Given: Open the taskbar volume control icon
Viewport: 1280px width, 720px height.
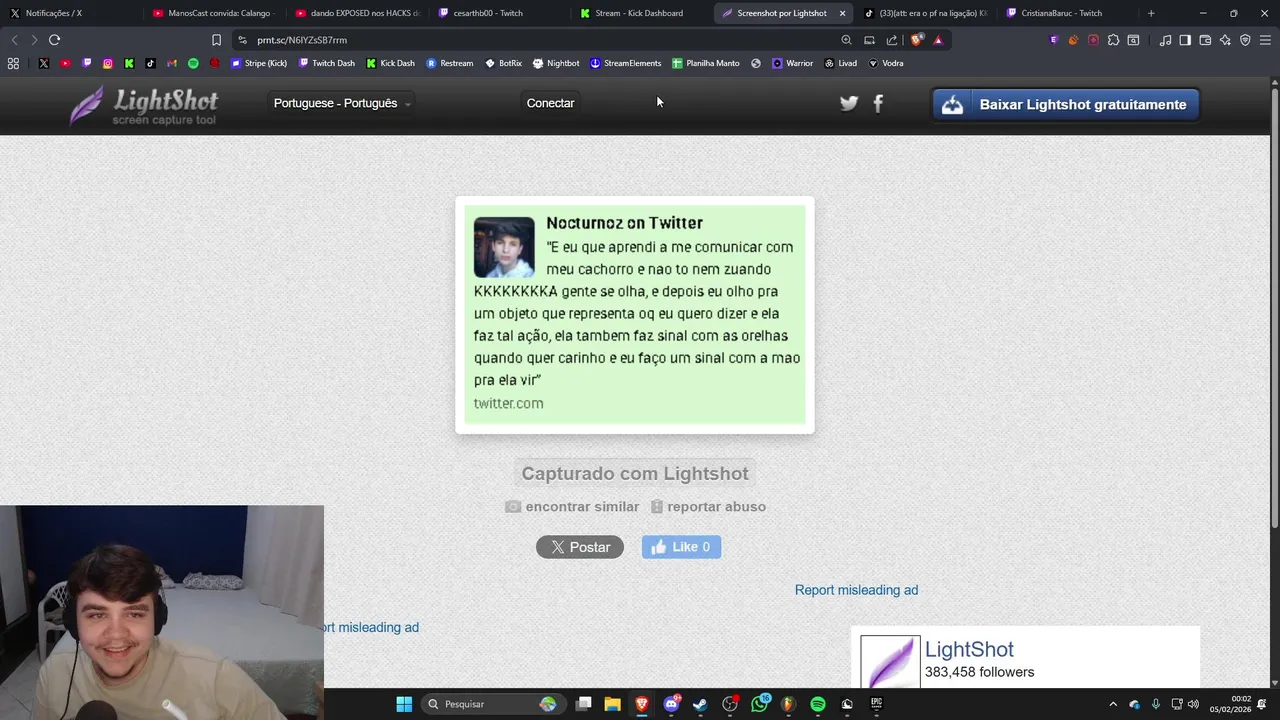Looking at the screenshot, I should [x=1193, y=704].
